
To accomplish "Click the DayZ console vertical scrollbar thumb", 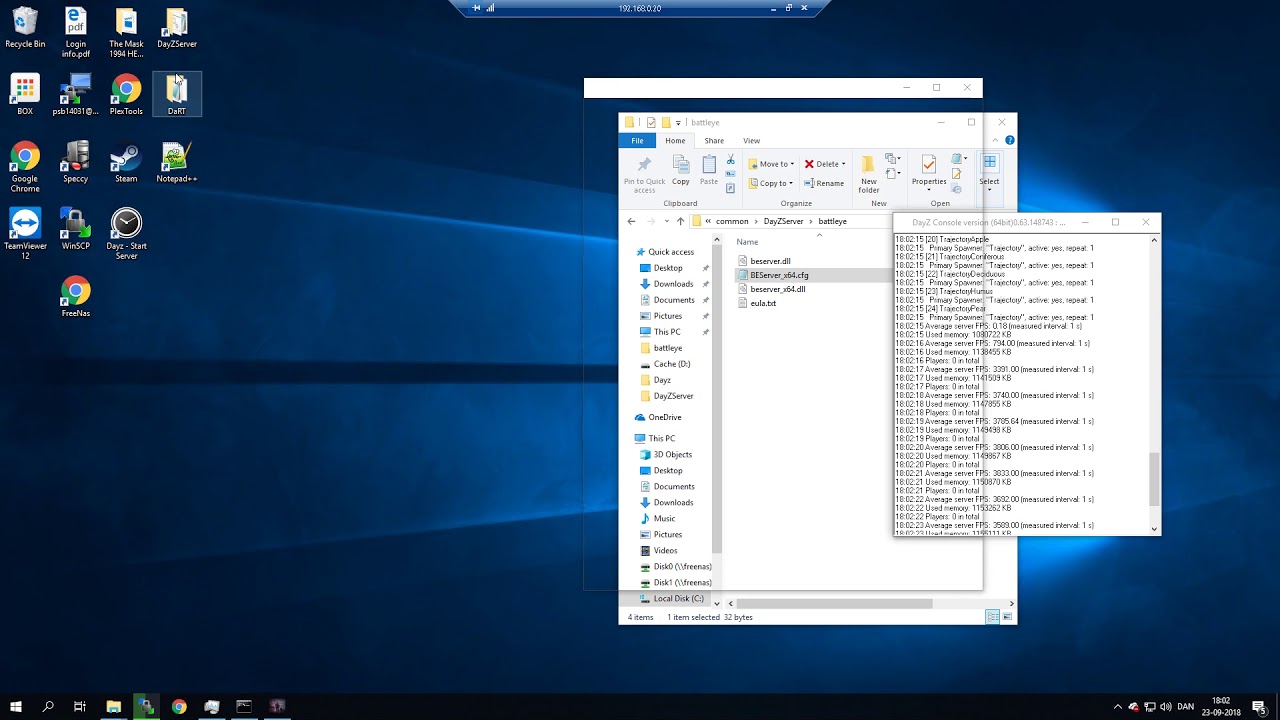I will tap(1154, 478).
